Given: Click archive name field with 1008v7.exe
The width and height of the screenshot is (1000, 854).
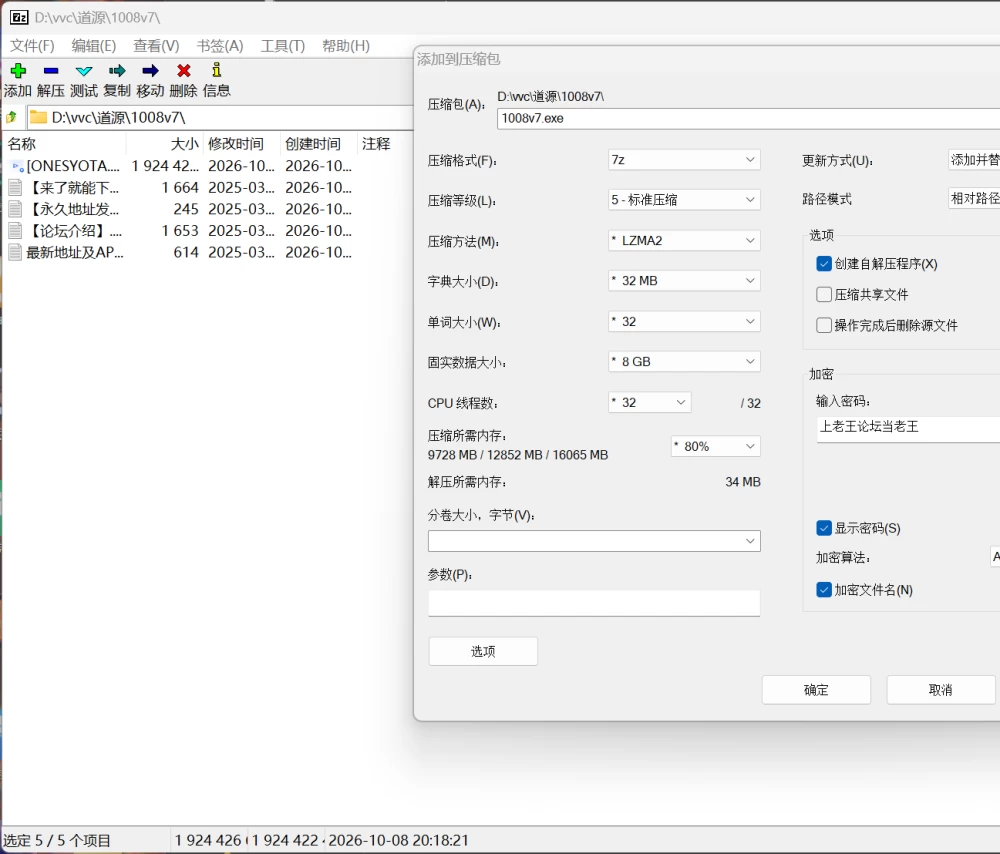Looking at the screenshot, I should [x=748, y=118].
